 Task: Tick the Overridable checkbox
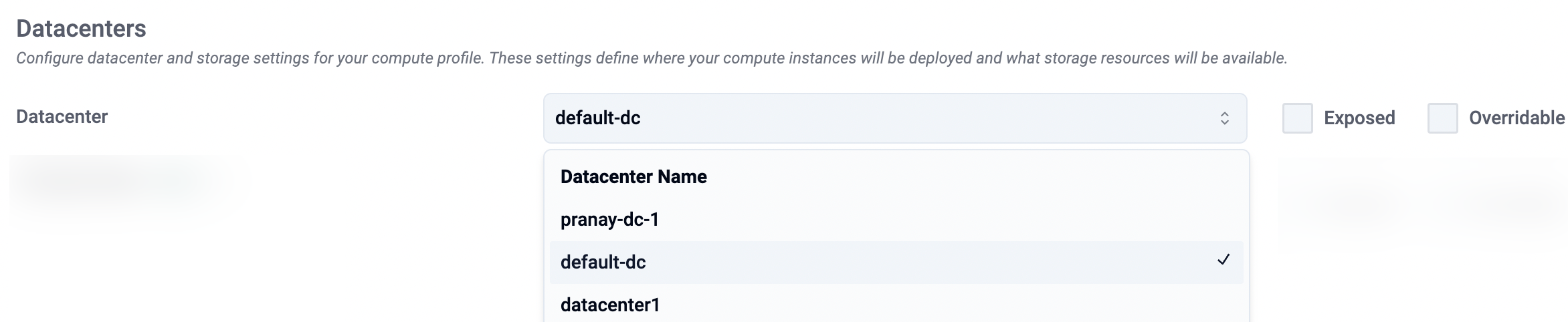coord(1442,118)
